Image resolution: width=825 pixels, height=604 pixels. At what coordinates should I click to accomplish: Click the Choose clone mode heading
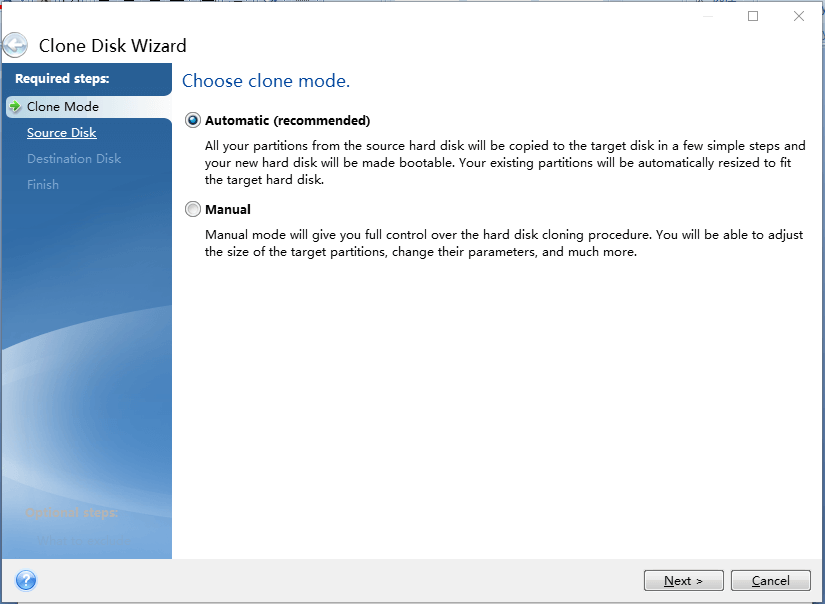click(x=266, y=81)
